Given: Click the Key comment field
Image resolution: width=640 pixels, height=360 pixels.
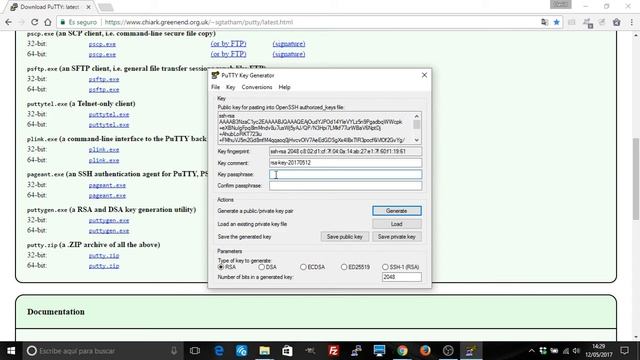Looking at the screenshot, I should pos(345,163).
